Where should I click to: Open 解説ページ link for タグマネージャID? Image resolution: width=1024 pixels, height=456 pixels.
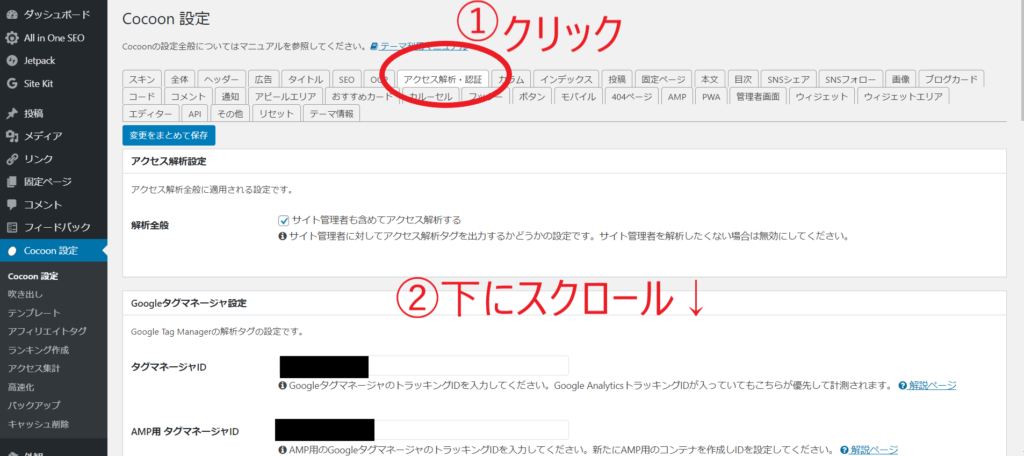(x=932, y=385)
